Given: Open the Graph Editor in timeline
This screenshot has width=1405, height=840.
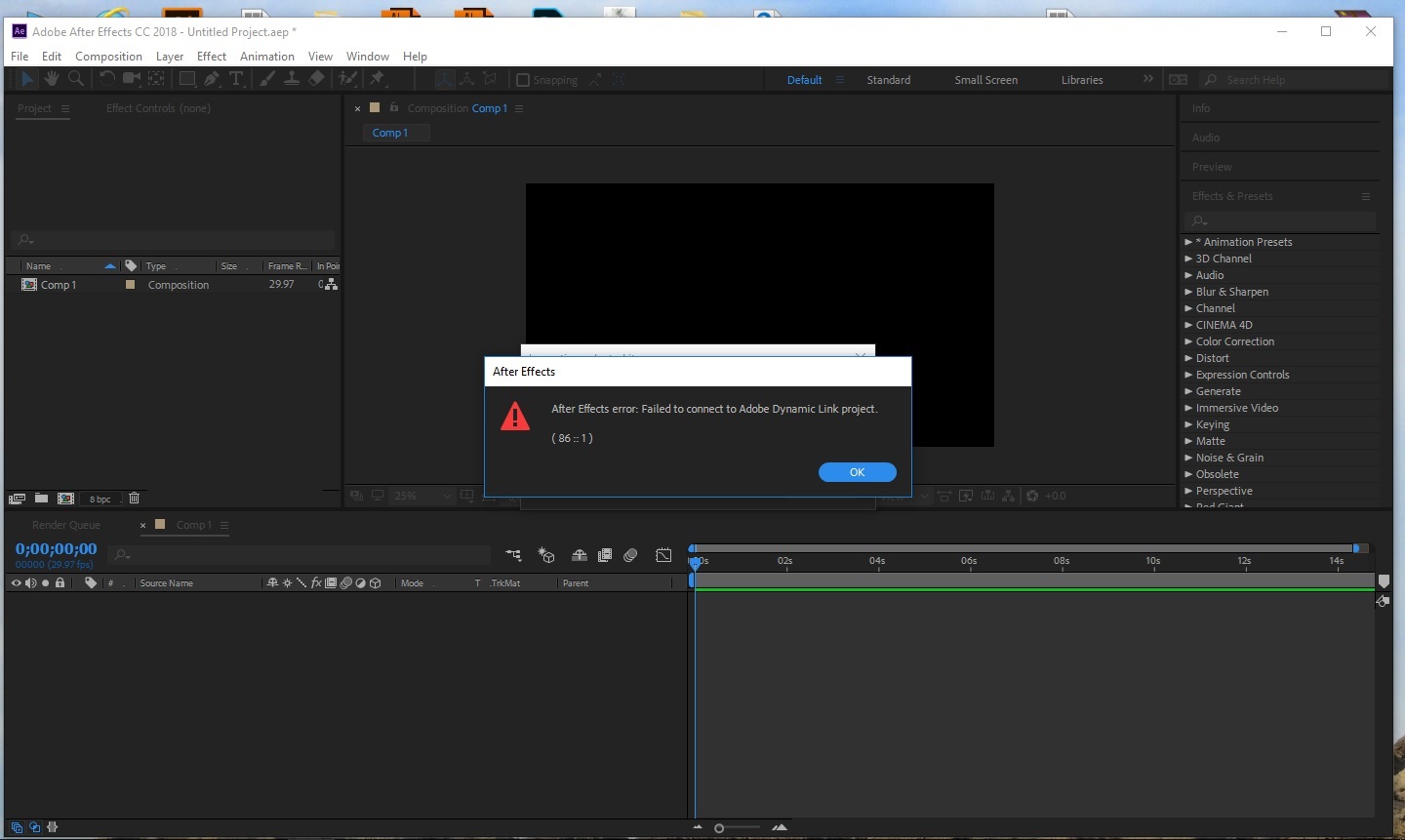Looking at the screenshot, I should click(x=663, y=555).
